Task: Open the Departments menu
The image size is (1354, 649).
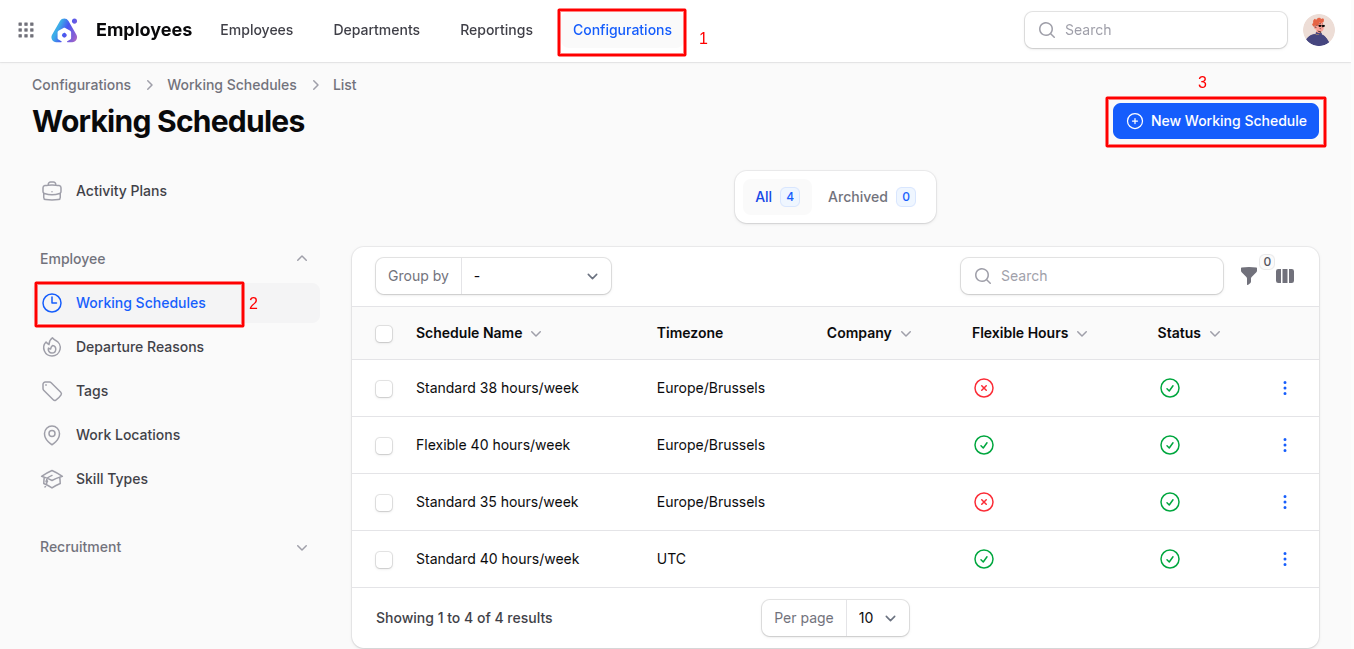Action: click(376, 30)
